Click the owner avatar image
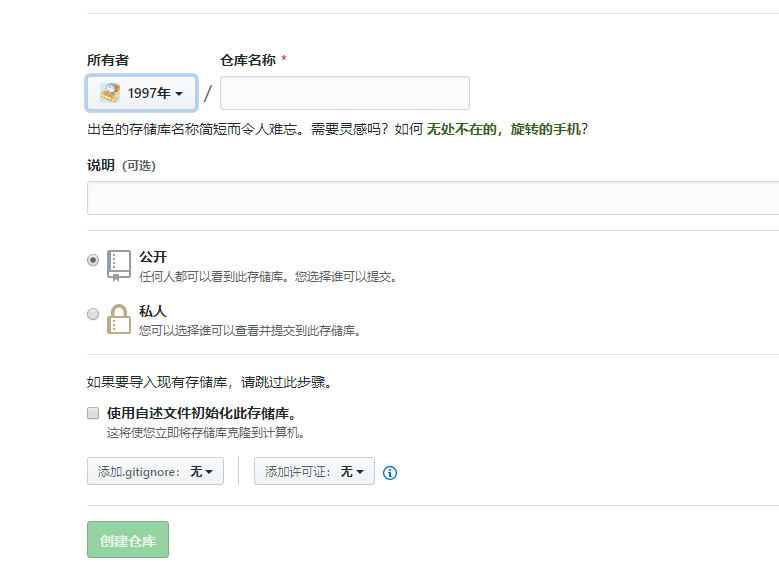This screenshot has height=583, width=779. pyautogui.click(x=110, y=93)
